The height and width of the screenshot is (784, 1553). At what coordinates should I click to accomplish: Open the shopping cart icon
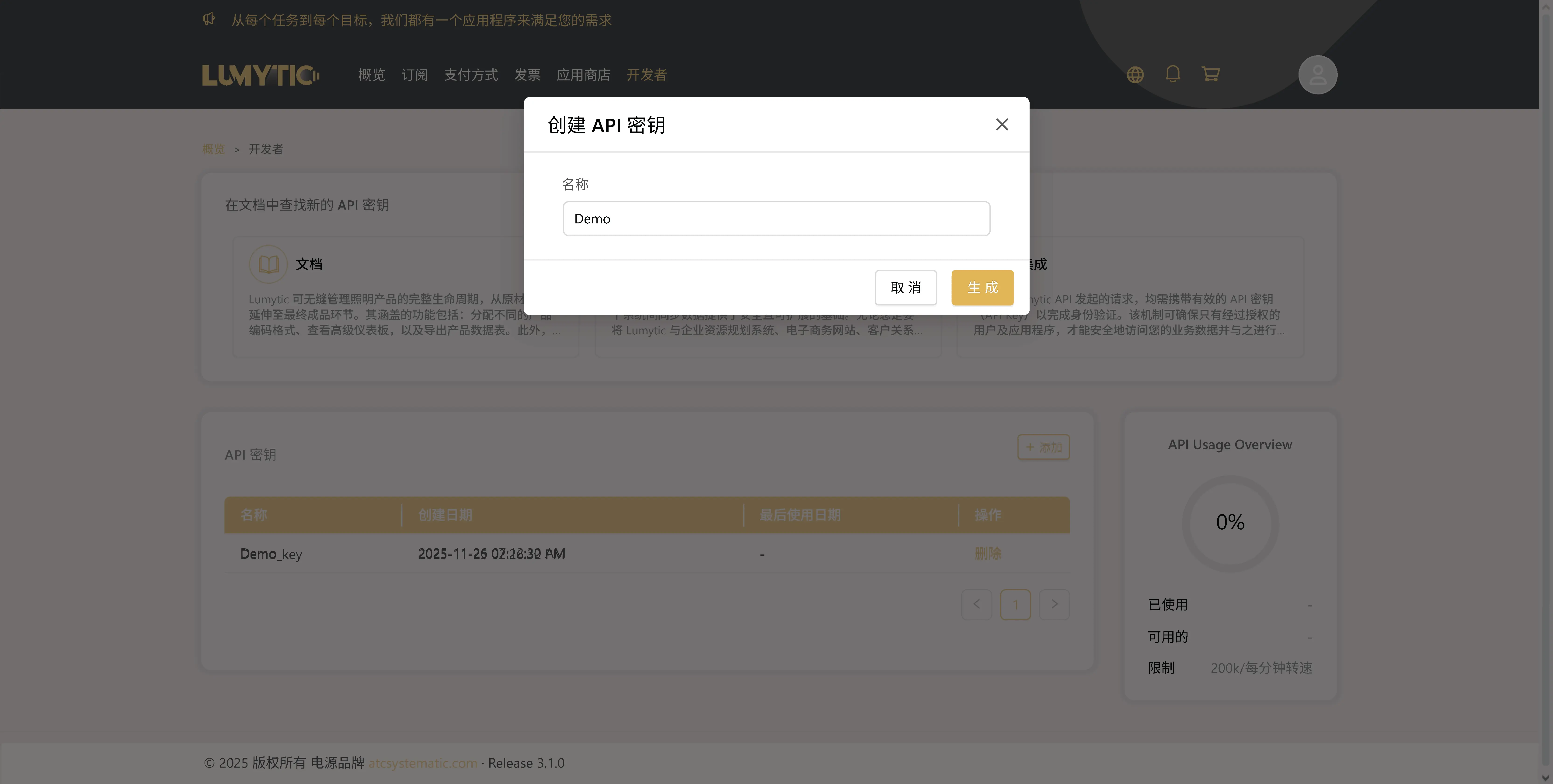[1211, 74]
